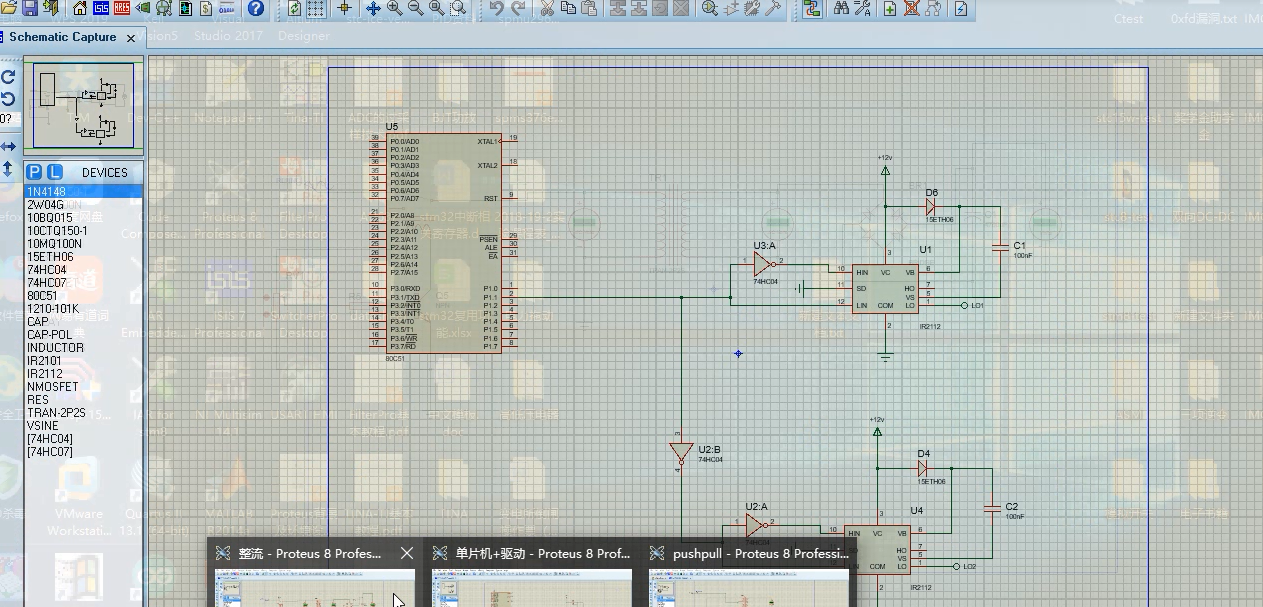Click the Save Project icon
Viewport: 1263px width, 607px height.
click(x=30, y=8)
